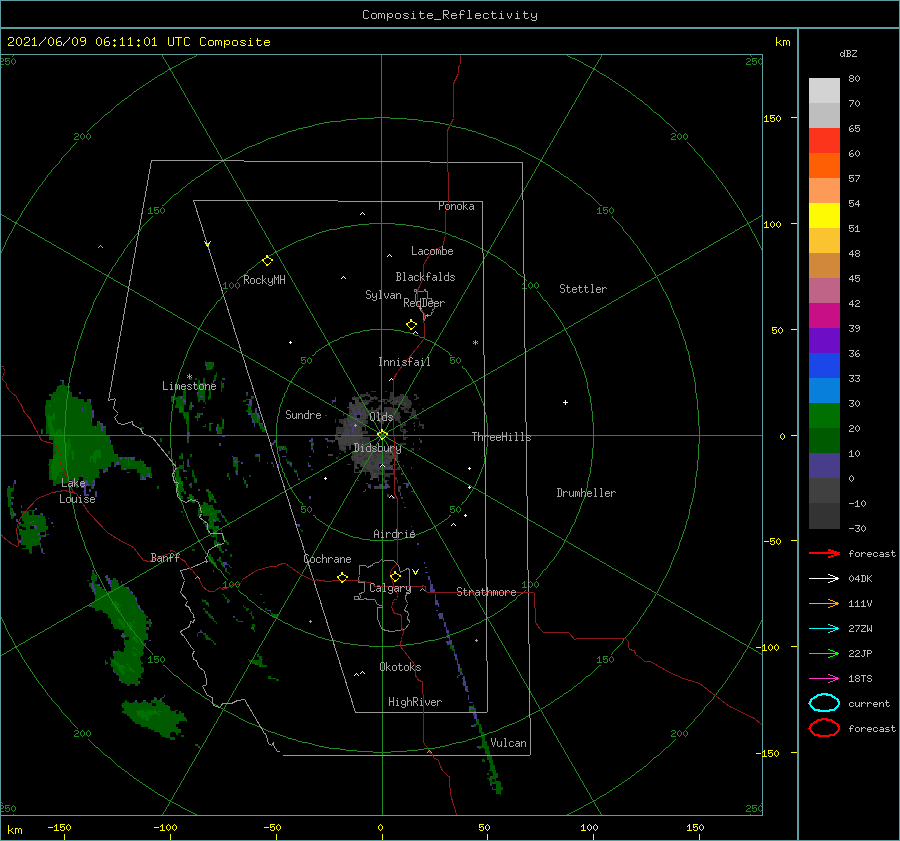The height and width of the screenshot is (841, 900).
Task: Click the Lake Louise label
Action: [x=77, y=491]
